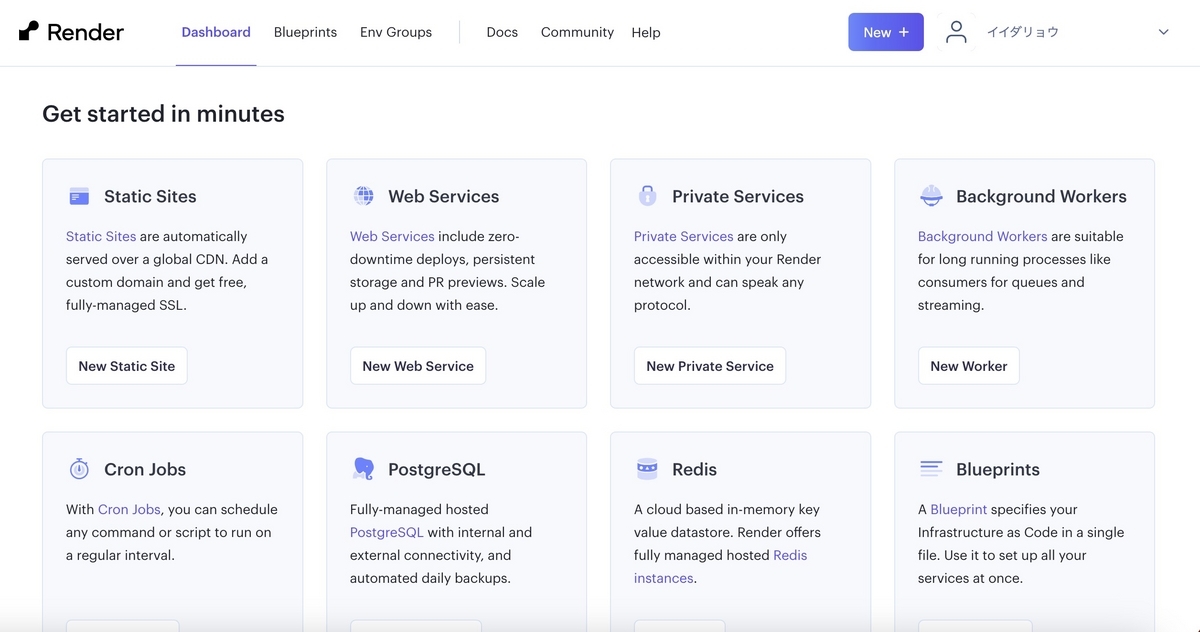Viewport: 1200px width, 632px height.
Task: Open the Docs nav link
Action: [502, 32]
